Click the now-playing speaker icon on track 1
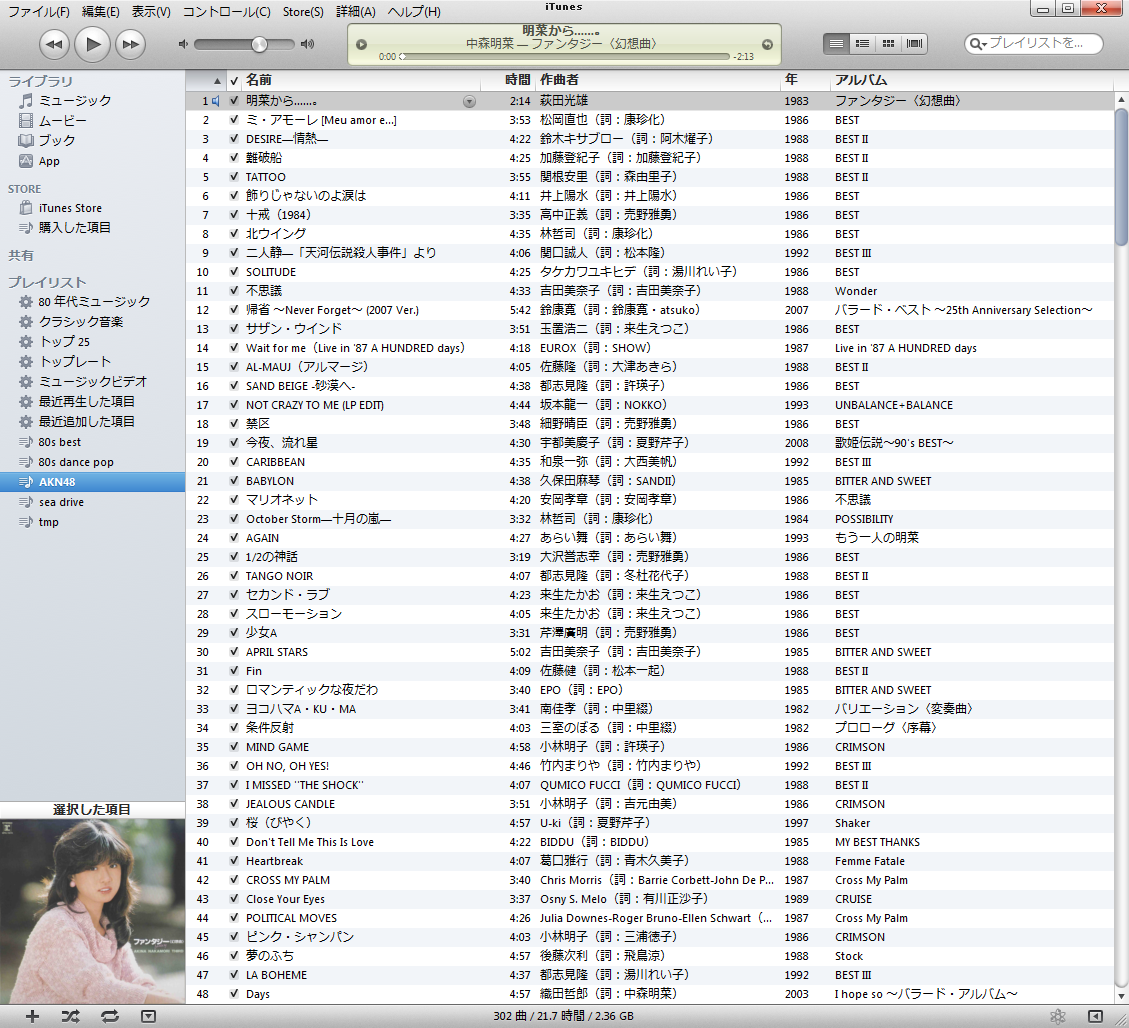 point(215,102)
